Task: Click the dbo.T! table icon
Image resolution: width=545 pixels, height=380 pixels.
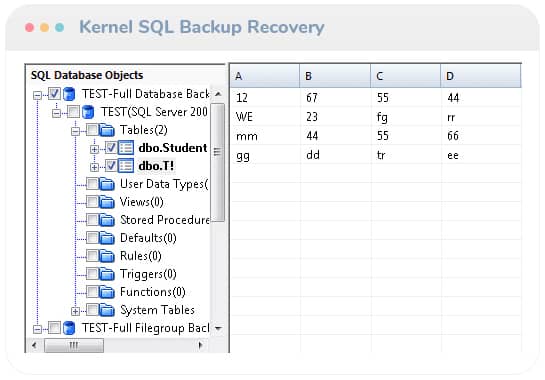Action: 126,166
